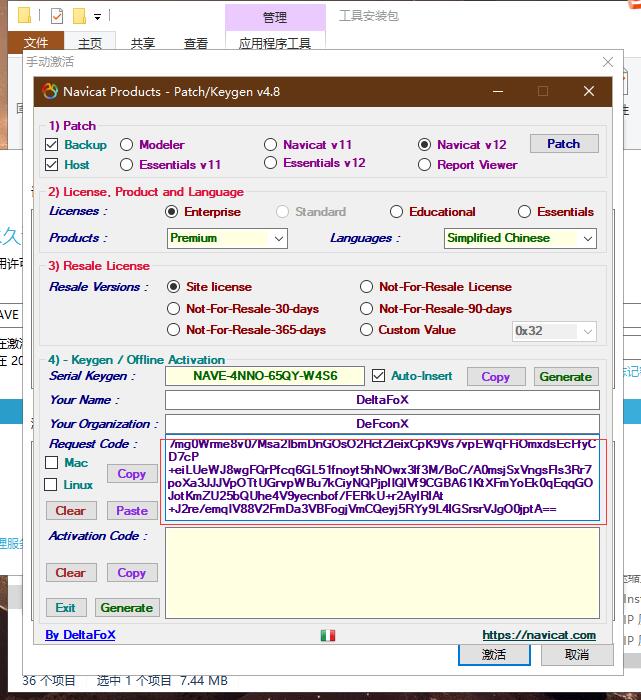641x700 pixels.
Task: Select Navicat v11 radio option
Action: point(270,145)
